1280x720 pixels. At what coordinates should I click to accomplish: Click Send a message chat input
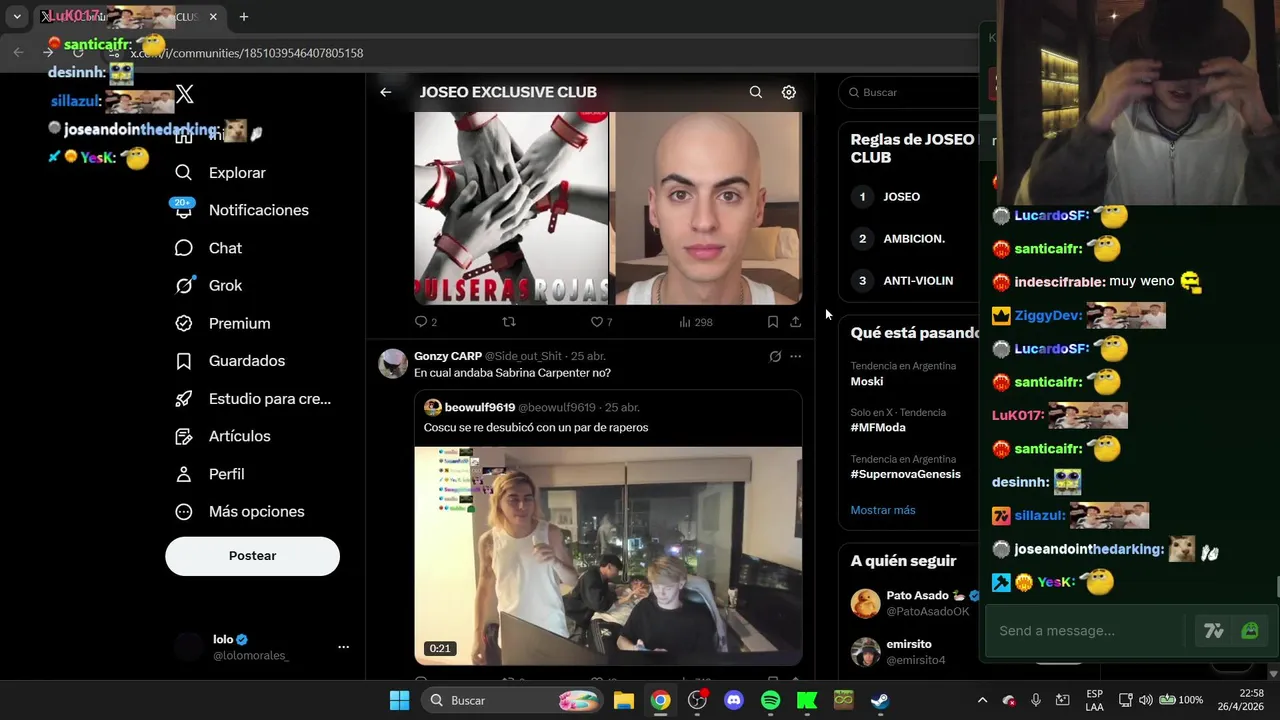(x=1090, y=631)
